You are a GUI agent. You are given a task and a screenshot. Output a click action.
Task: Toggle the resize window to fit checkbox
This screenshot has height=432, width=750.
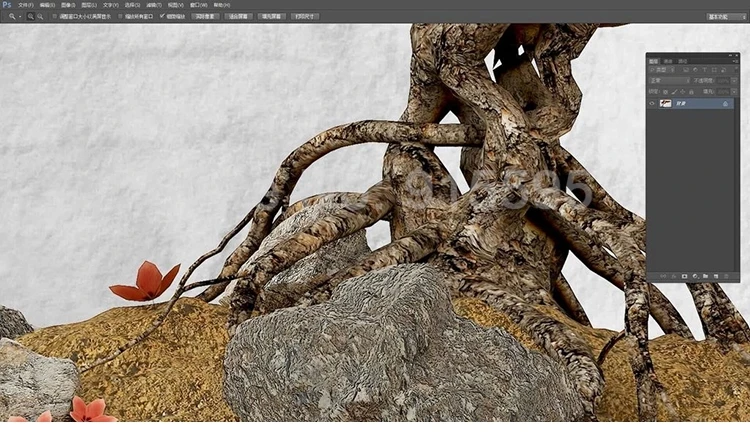(54, 17)
